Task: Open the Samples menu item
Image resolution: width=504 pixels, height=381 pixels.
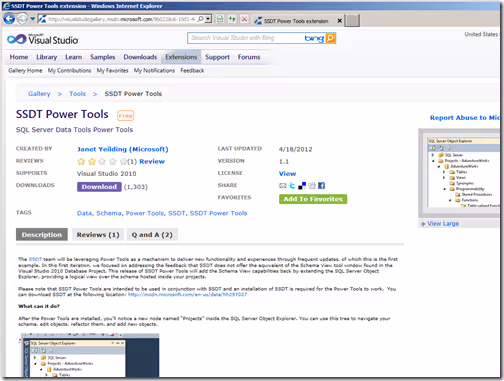Action: (x=102, y=57)
